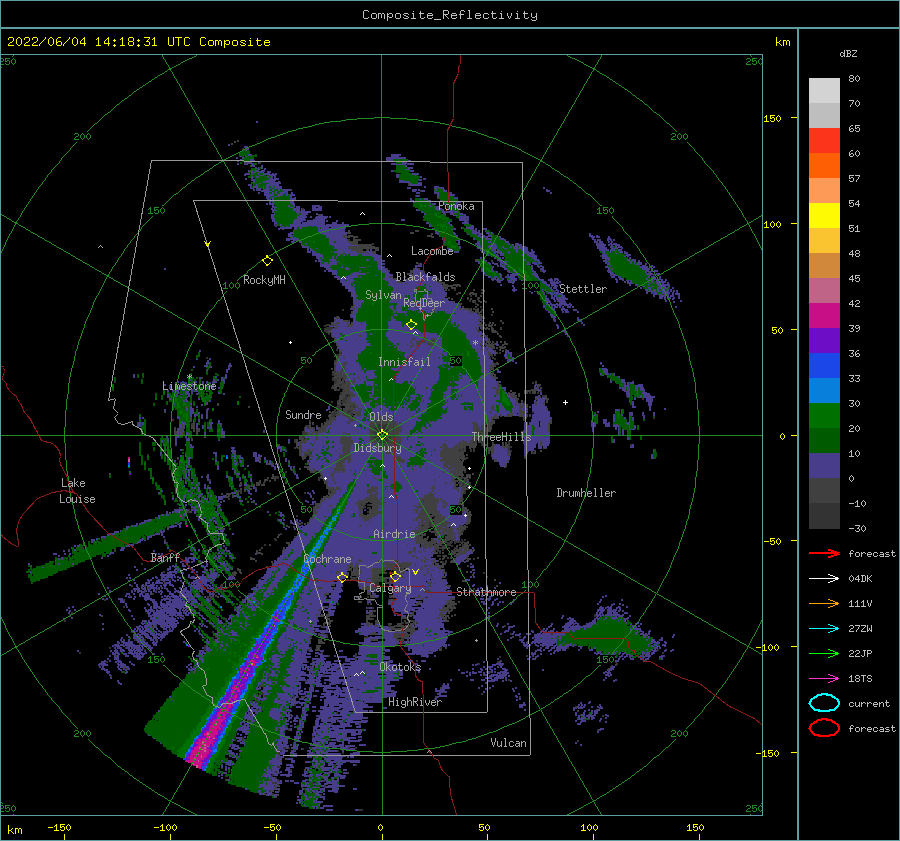Select the yellow V marker northeast of Calgary
Screen dimensions: 900x841
tap(416, 572)
